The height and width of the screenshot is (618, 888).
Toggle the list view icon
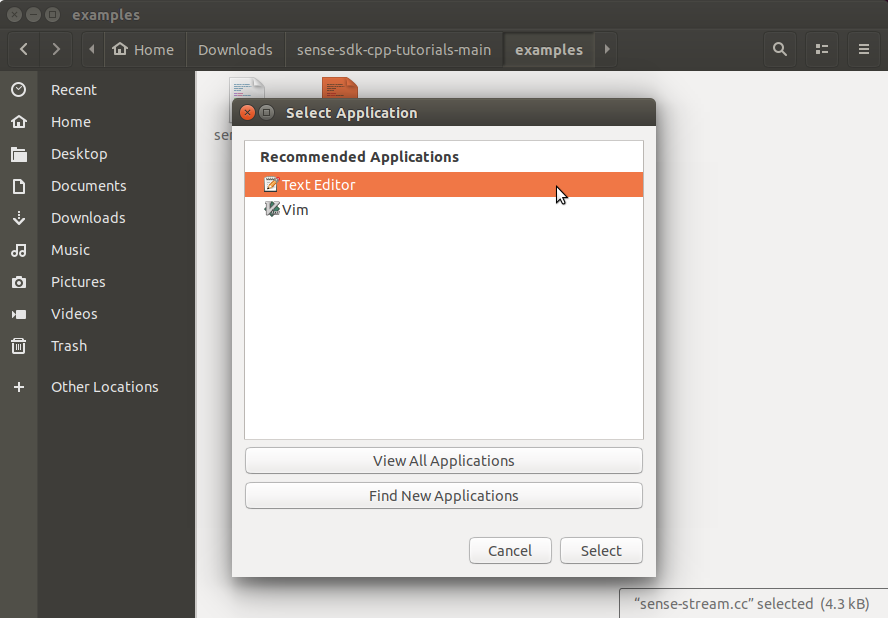822,49
